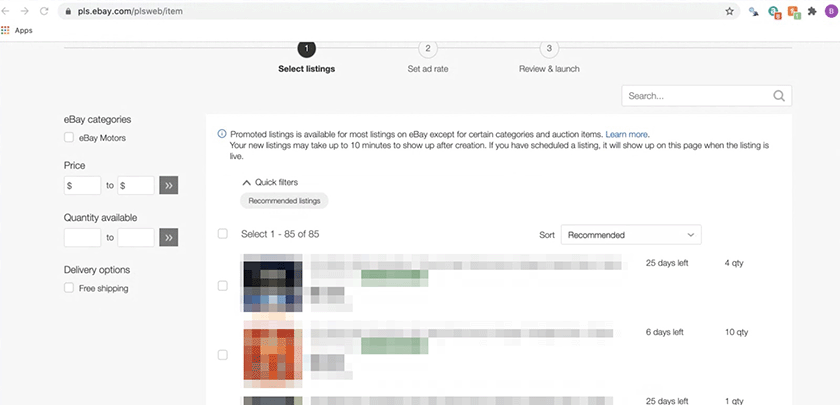Apply the Recommended listings quick filter
Viewport: 840px width, 405px height.
284,201
